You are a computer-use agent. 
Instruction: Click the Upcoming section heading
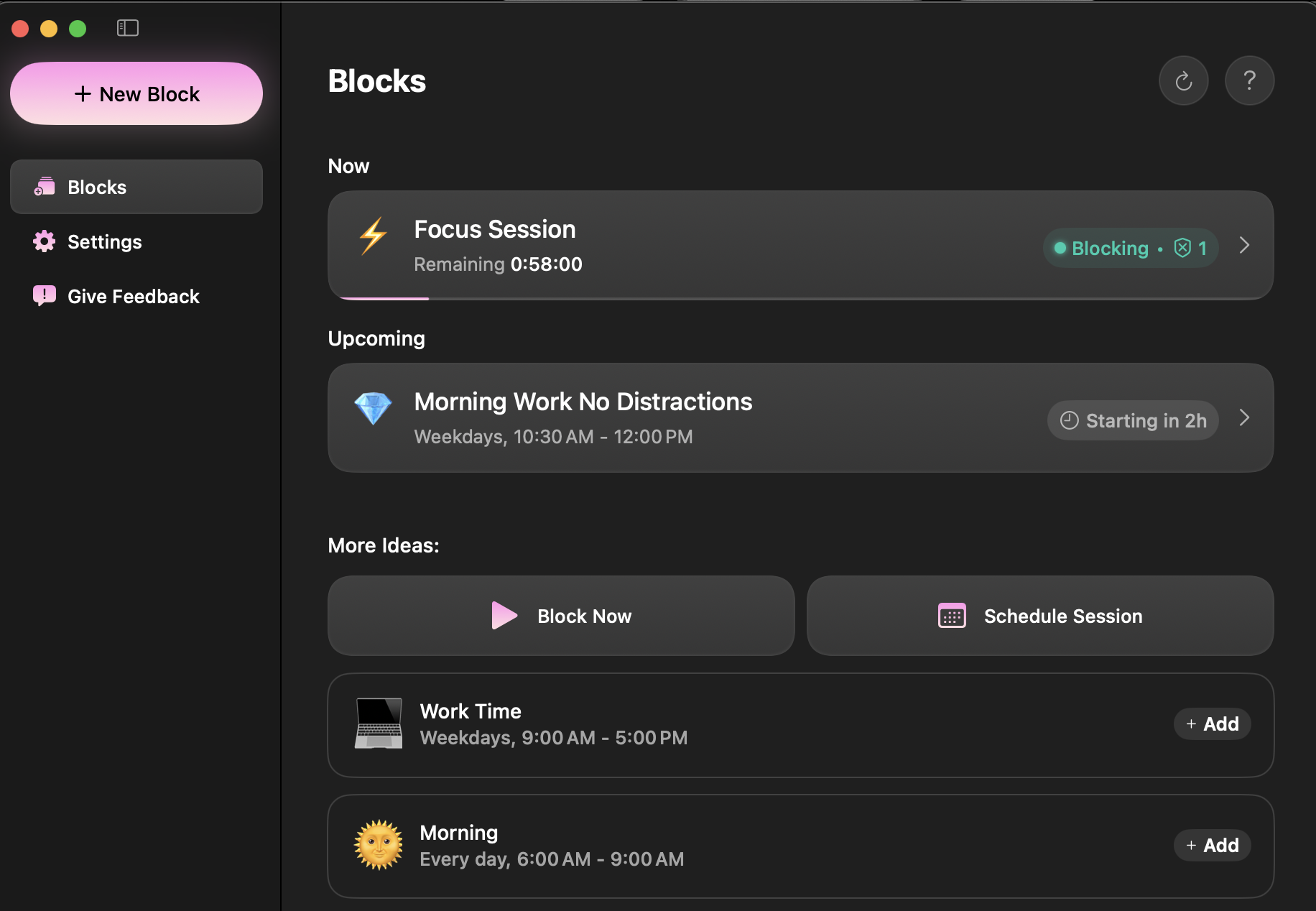(x=376, y=338)
